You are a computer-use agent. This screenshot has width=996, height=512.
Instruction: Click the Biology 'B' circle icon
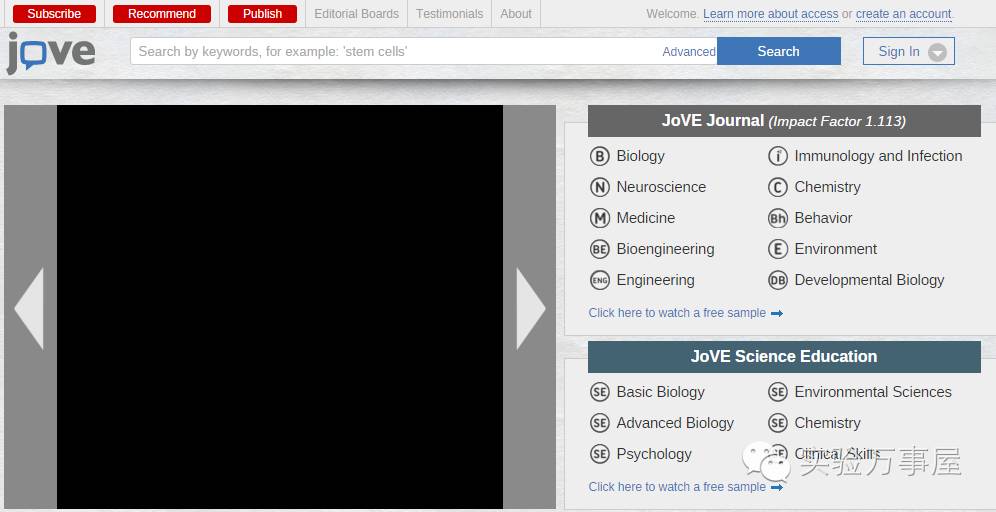[600, 156]
